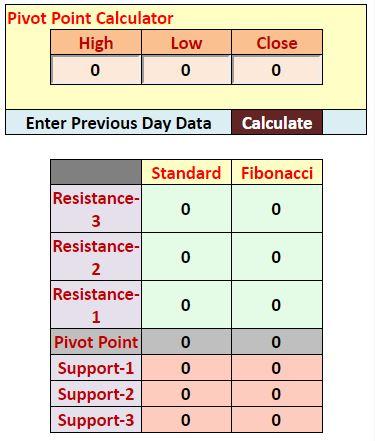Select Standard Pivot Point value cell
The height and width of the screenshot is (441, 375).
point(187,342)
